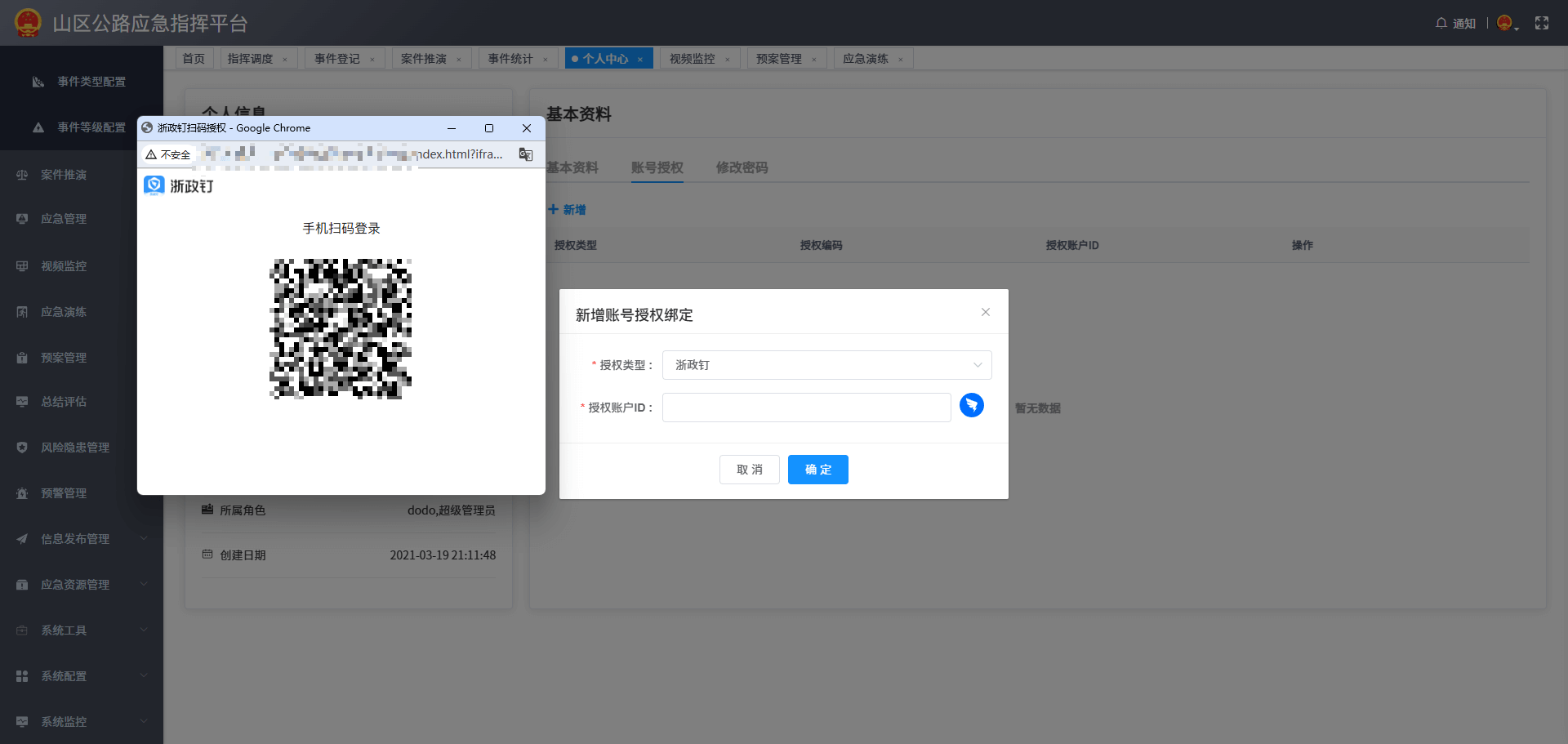This screenshot has width=1568, height=744.
Task: Cancel the dialog via 取消 button
Action: [749, 470]
